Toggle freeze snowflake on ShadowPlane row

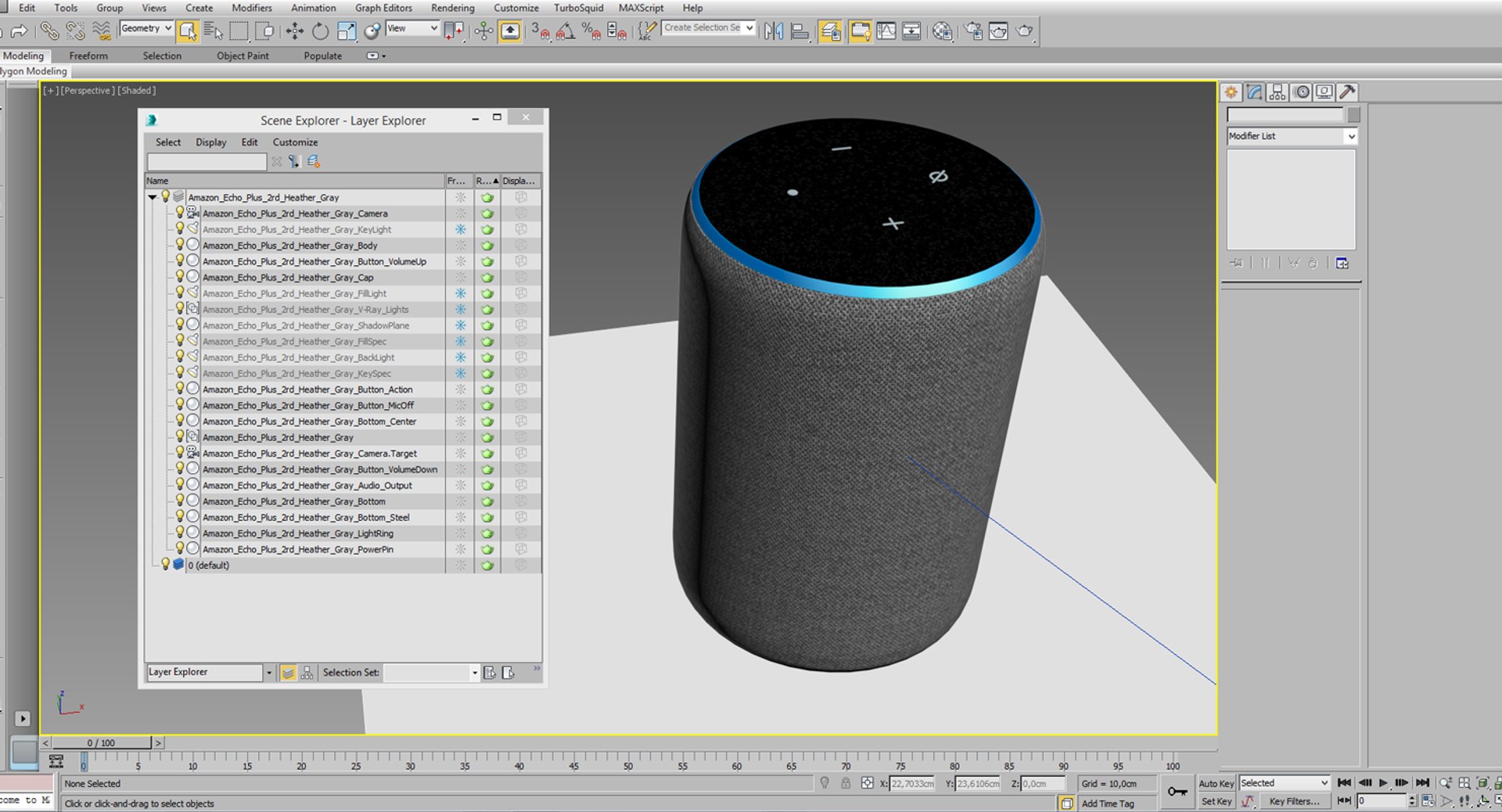coord(461,325)
